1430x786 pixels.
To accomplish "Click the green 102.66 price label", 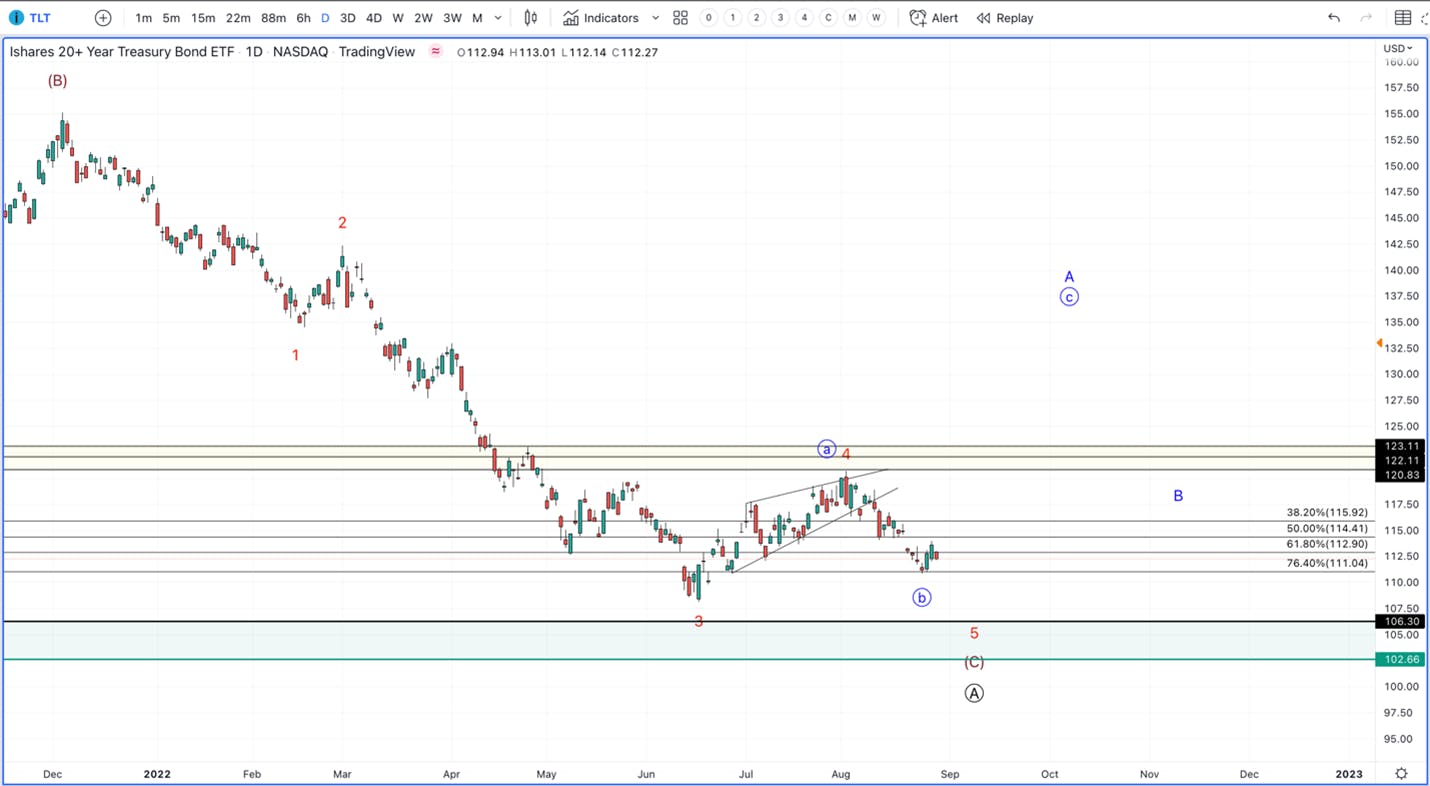I will 1401,660.
